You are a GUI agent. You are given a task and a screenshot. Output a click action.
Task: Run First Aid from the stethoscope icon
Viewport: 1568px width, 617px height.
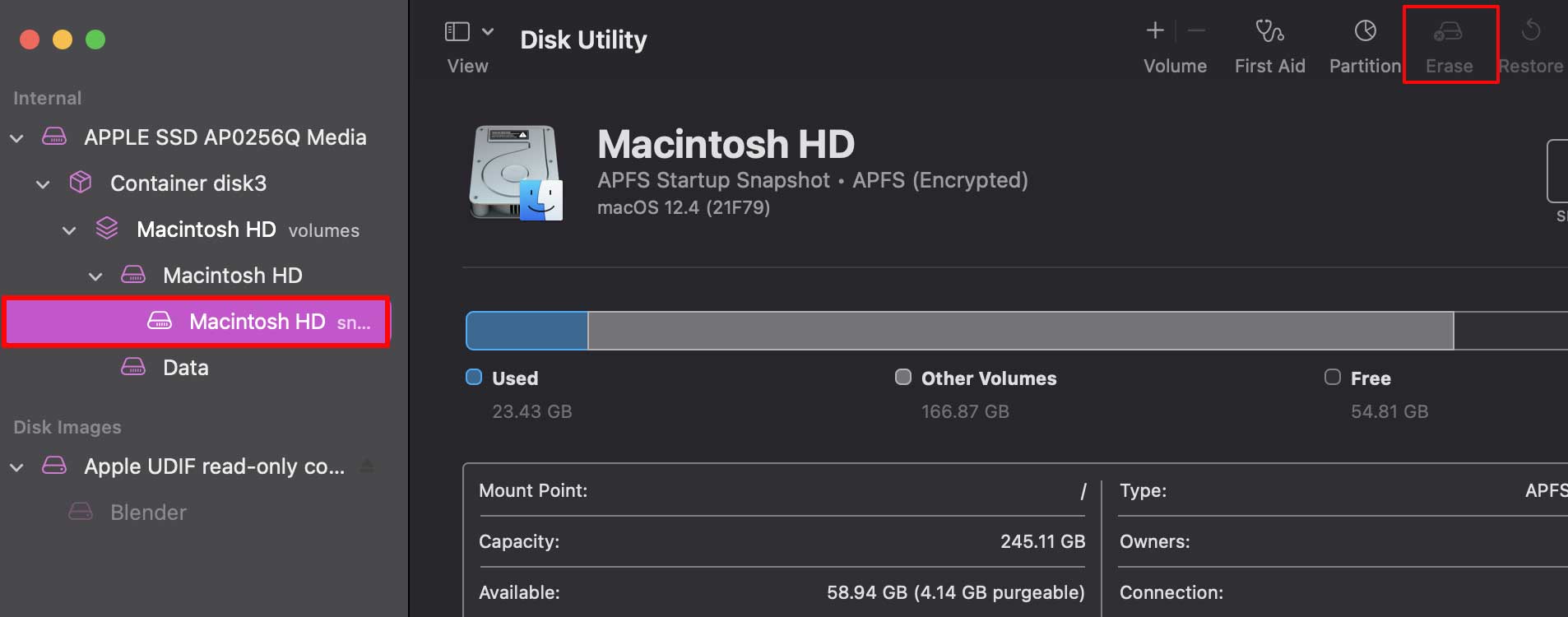click(x=1269, y=30)
